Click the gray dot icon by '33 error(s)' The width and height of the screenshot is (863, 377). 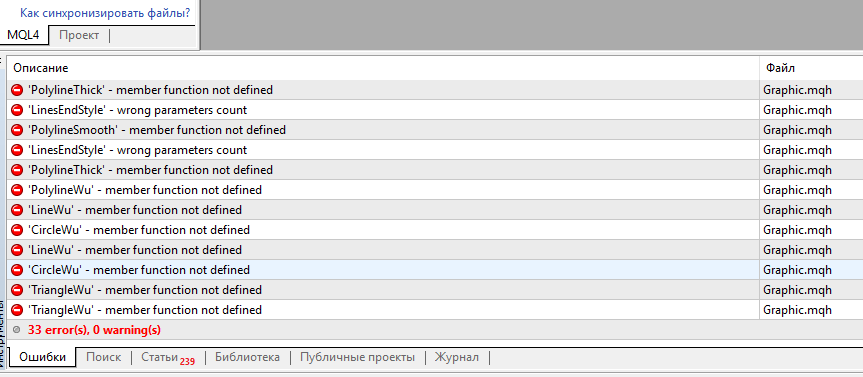[x=17, y=330]
